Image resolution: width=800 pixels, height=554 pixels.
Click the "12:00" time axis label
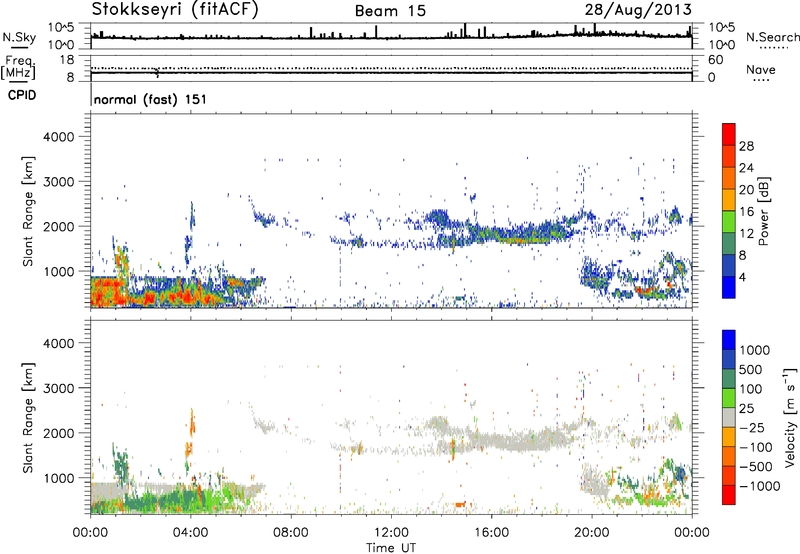[x=391, y=533]
